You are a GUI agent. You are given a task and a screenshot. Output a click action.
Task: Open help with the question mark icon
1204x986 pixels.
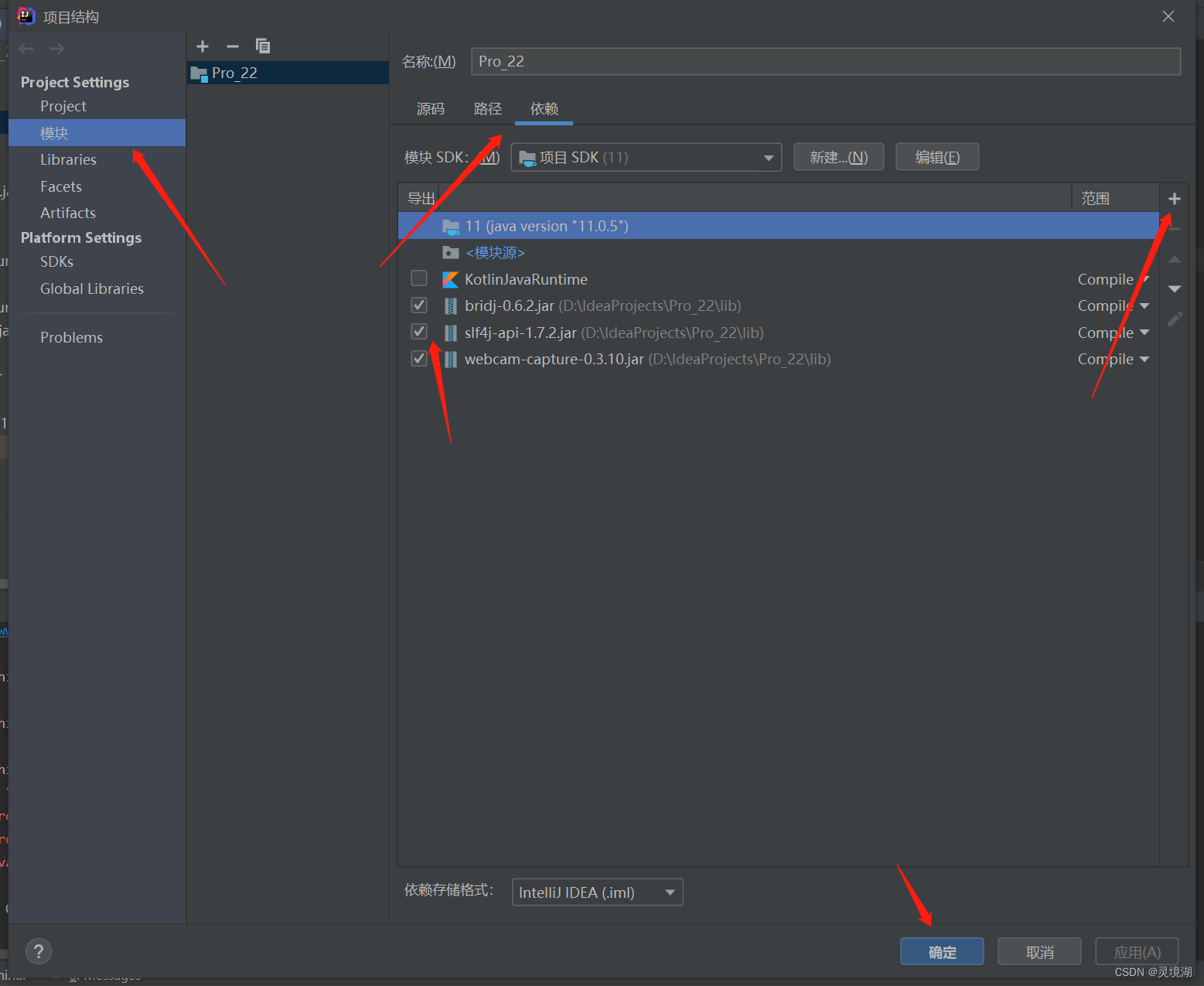pos(39,951)
